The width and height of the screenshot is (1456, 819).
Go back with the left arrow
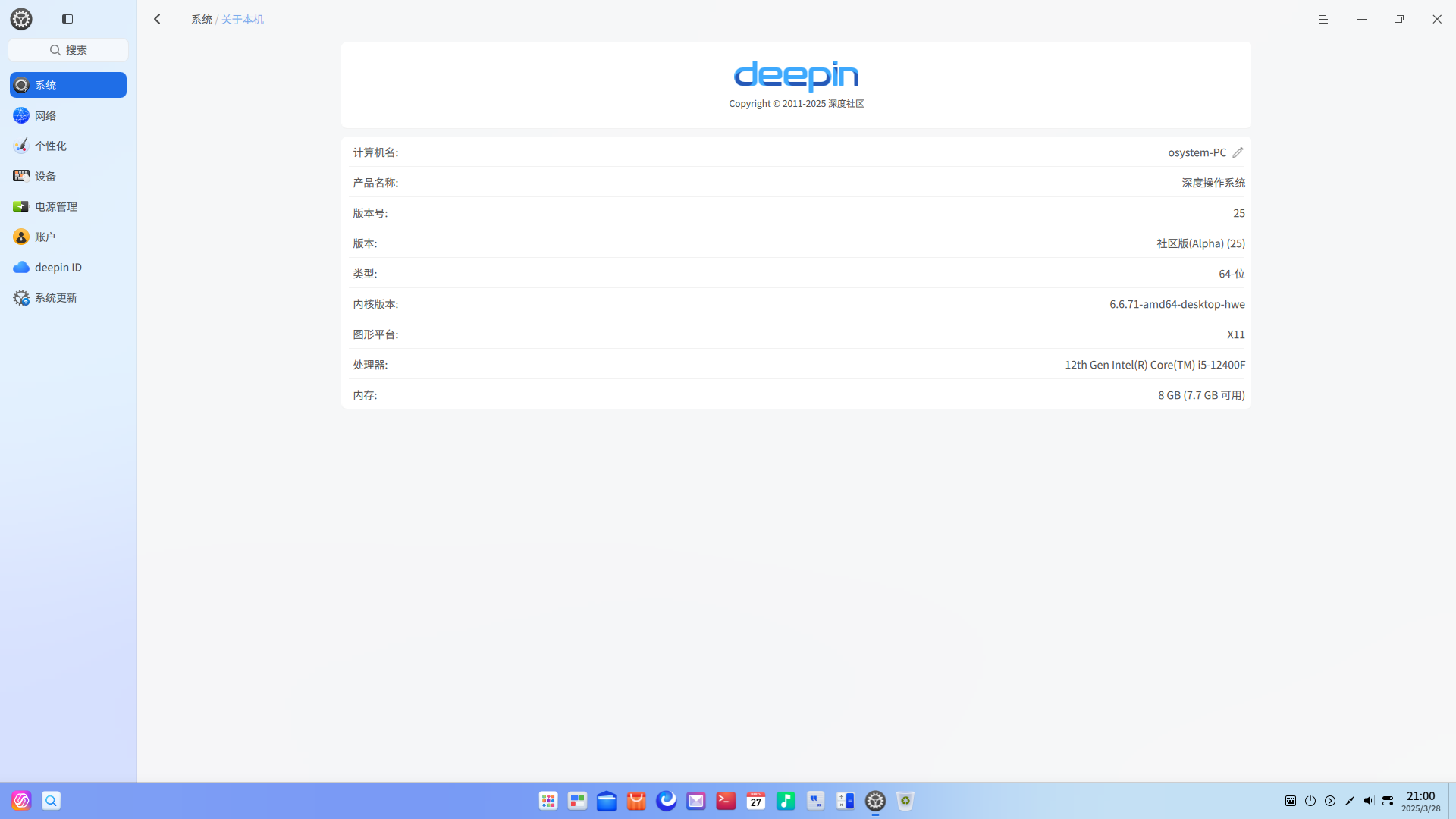click(157, 19)
